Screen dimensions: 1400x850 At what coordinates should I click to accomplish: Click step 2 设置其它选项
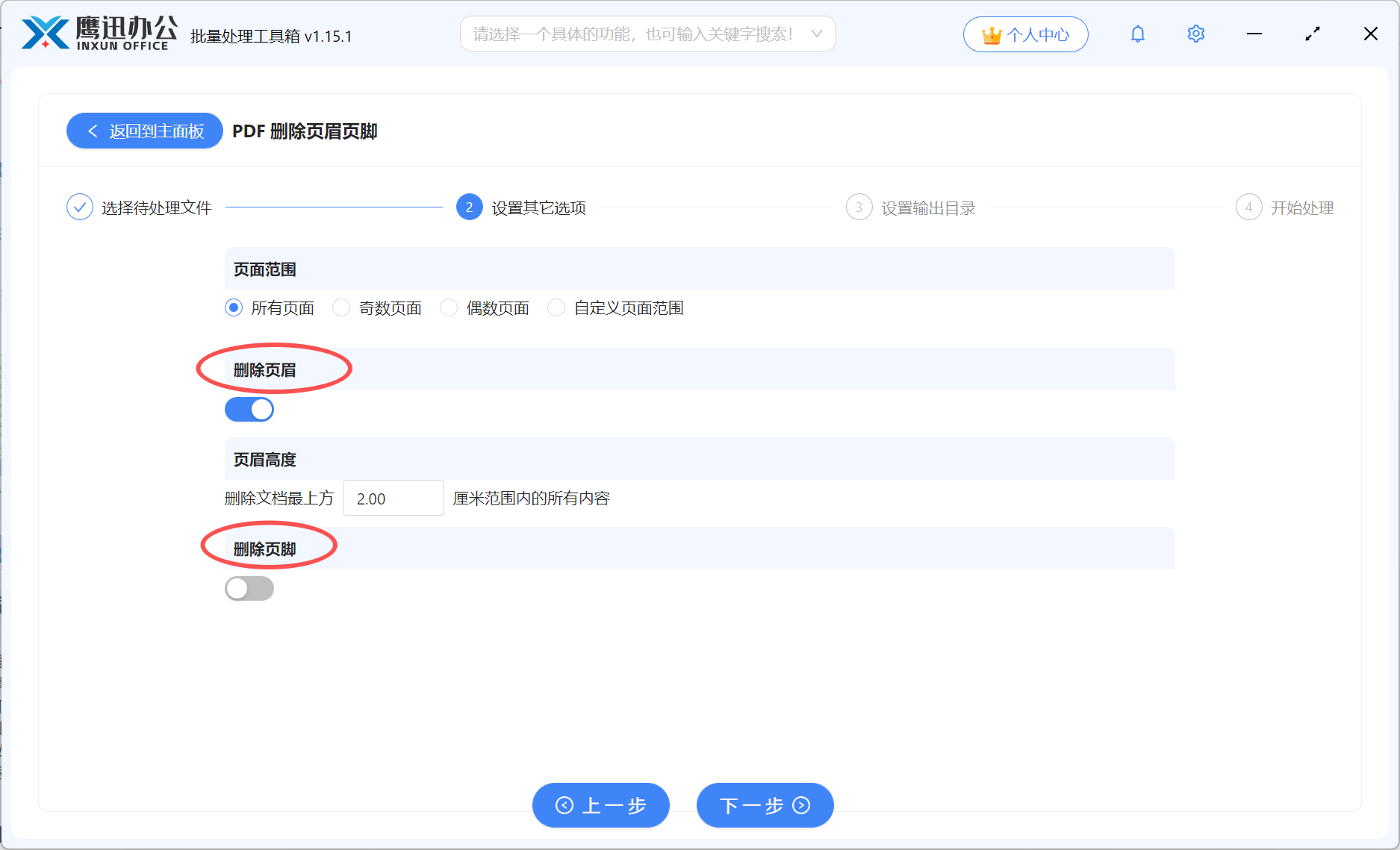tap(521, 207)
